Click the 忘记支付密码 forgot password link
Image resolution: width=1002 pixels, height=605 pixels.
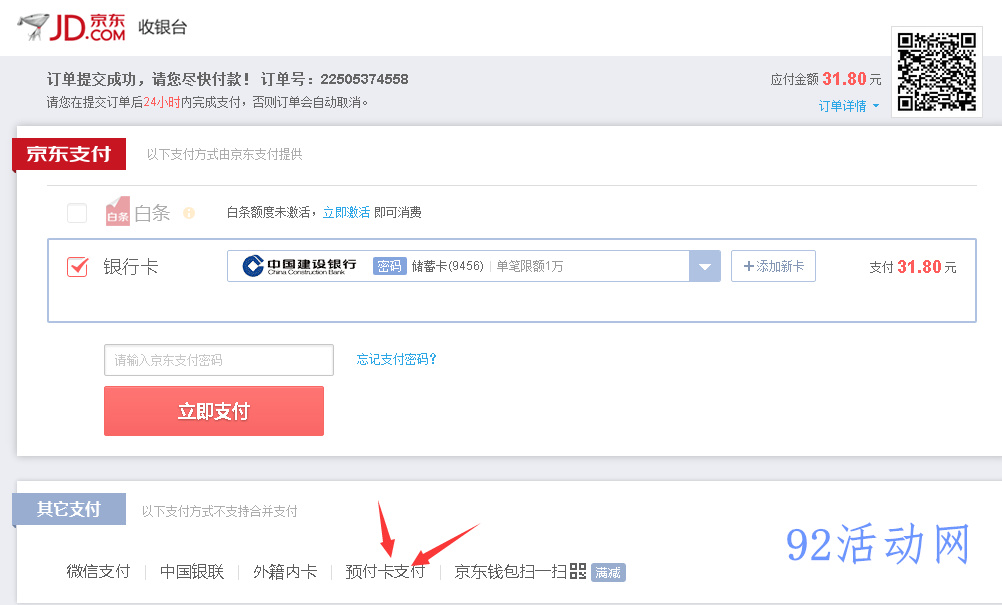pos(397,360)
